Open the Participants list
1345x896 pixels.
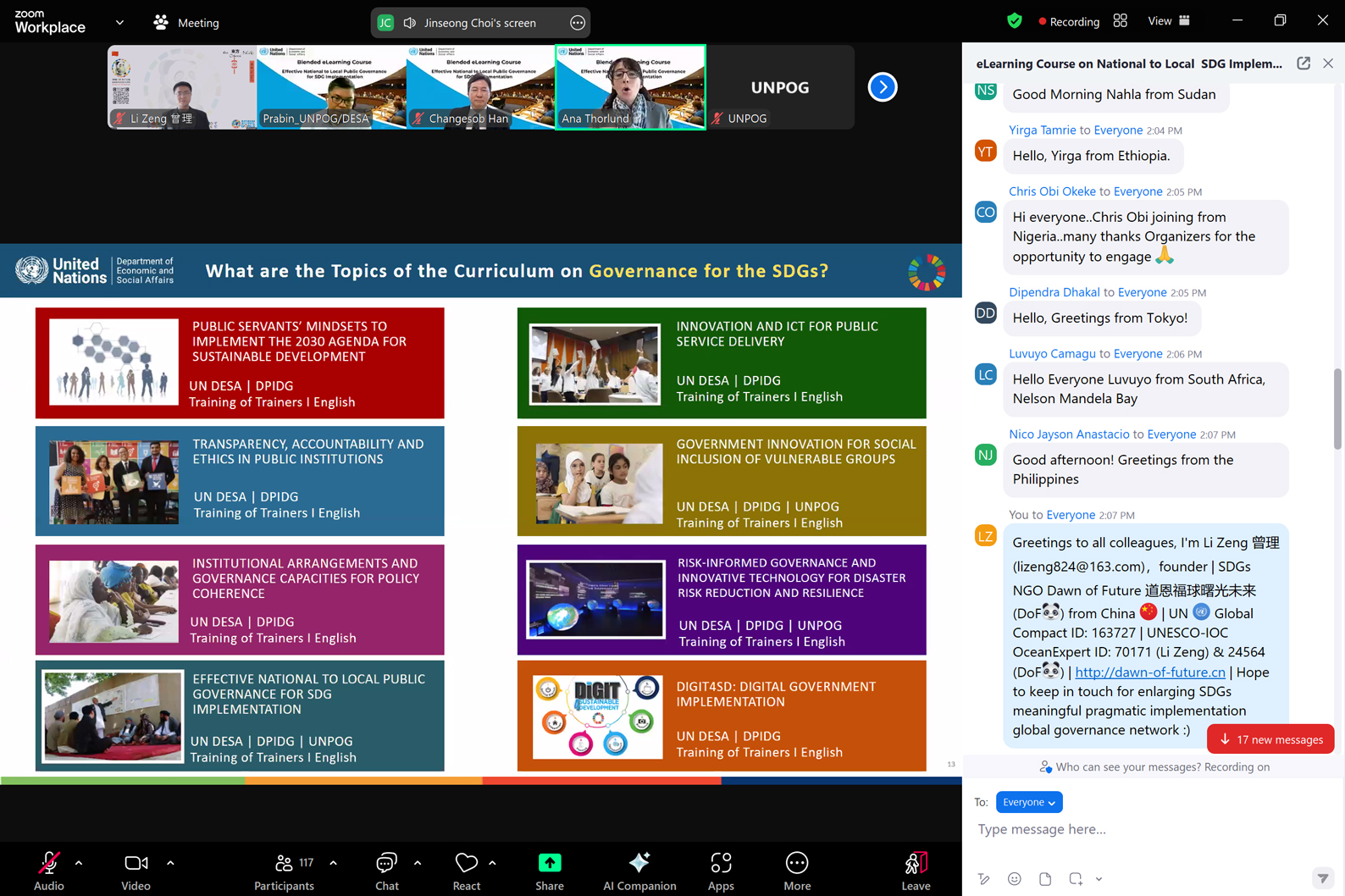(284, 871)
